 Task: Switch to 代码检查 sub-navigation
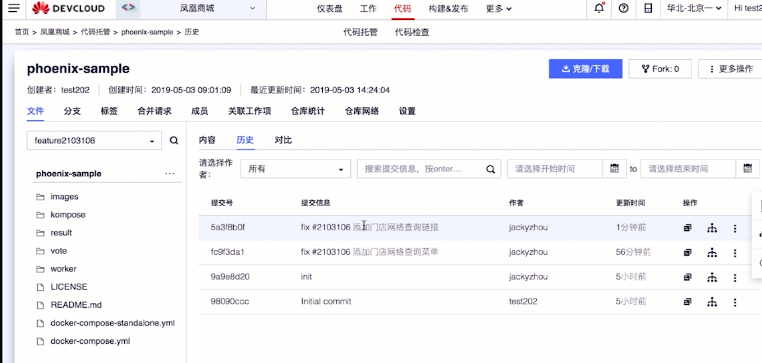point(412,33)
